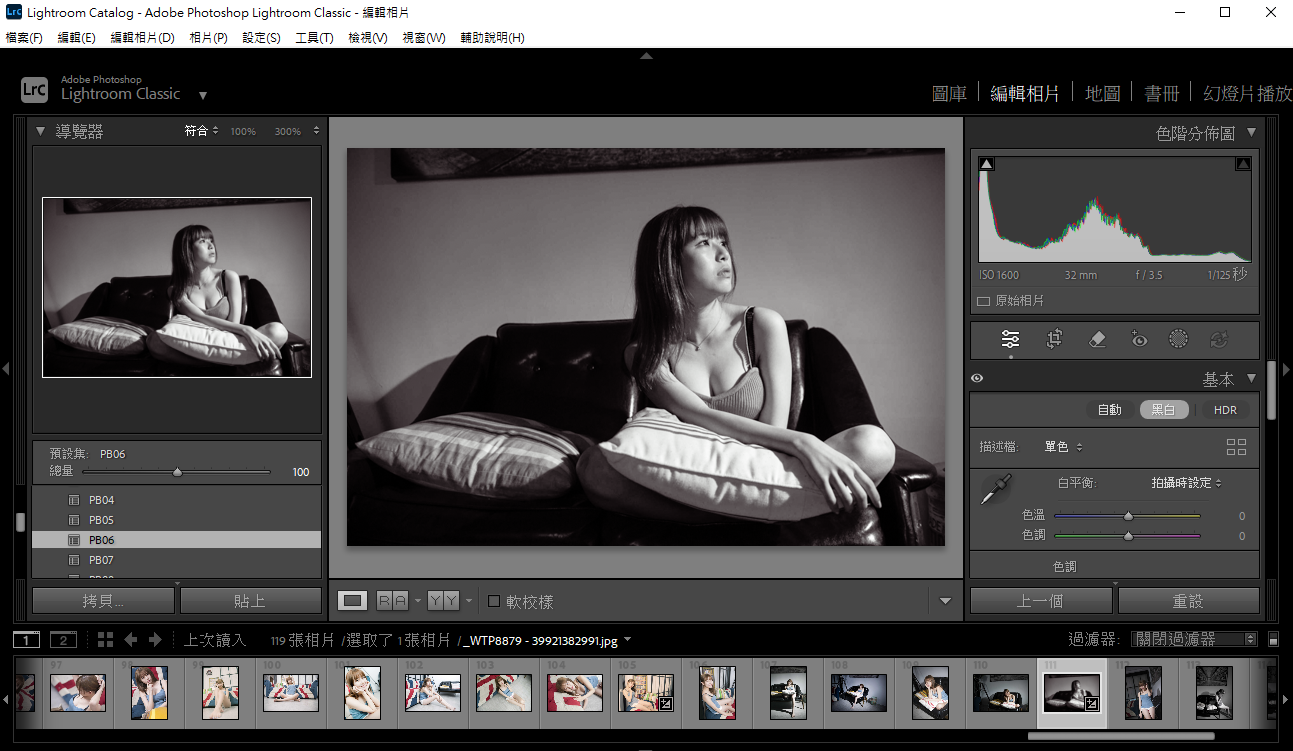Switch to the Map (地圖) module
The width and height of the screenshot is (1293, 751).
[x=1102, y=93]
